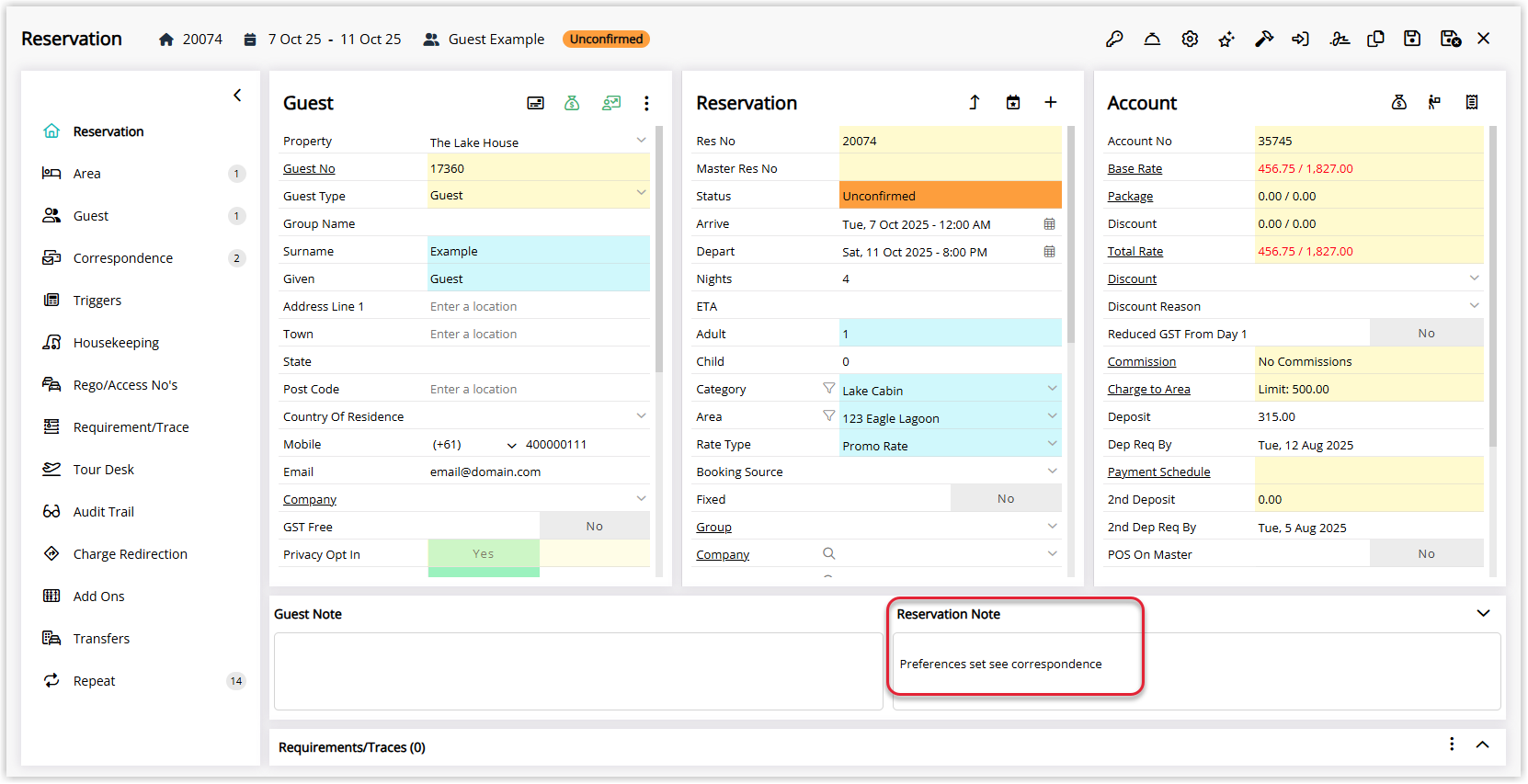Click the receipt icon in the Account panel

(1472, 102)
